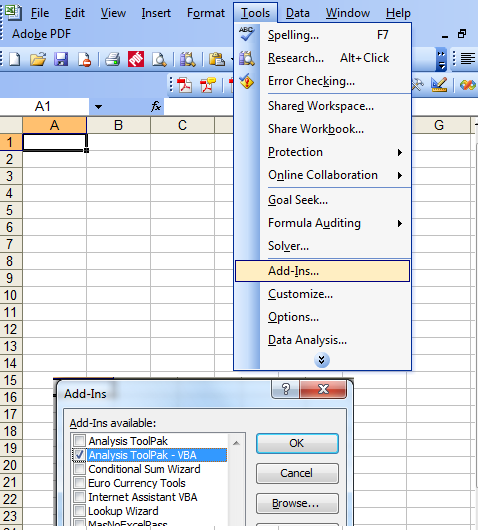The image size is (478, 530).
Task: Click the Paste clipboard toolbar icon
Action: [217, 59]
